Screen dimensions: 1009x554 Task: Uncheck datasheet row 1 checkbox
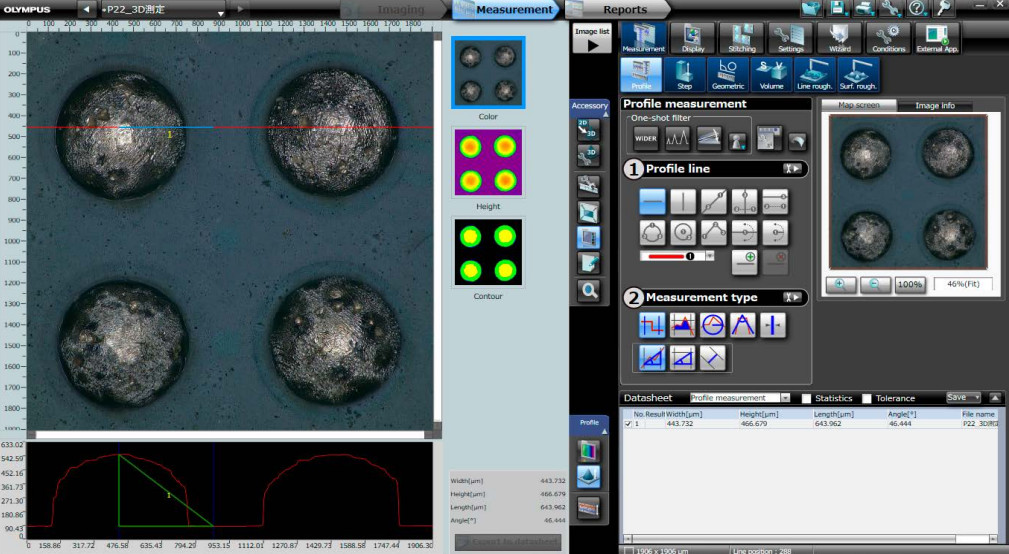pyautogui.click(x=628, y=424)
